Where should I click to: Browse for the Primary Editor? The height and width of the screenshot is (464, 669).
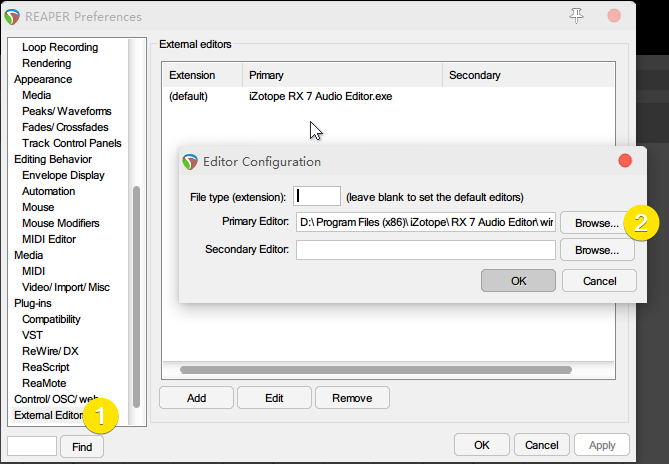coord(596,223)
